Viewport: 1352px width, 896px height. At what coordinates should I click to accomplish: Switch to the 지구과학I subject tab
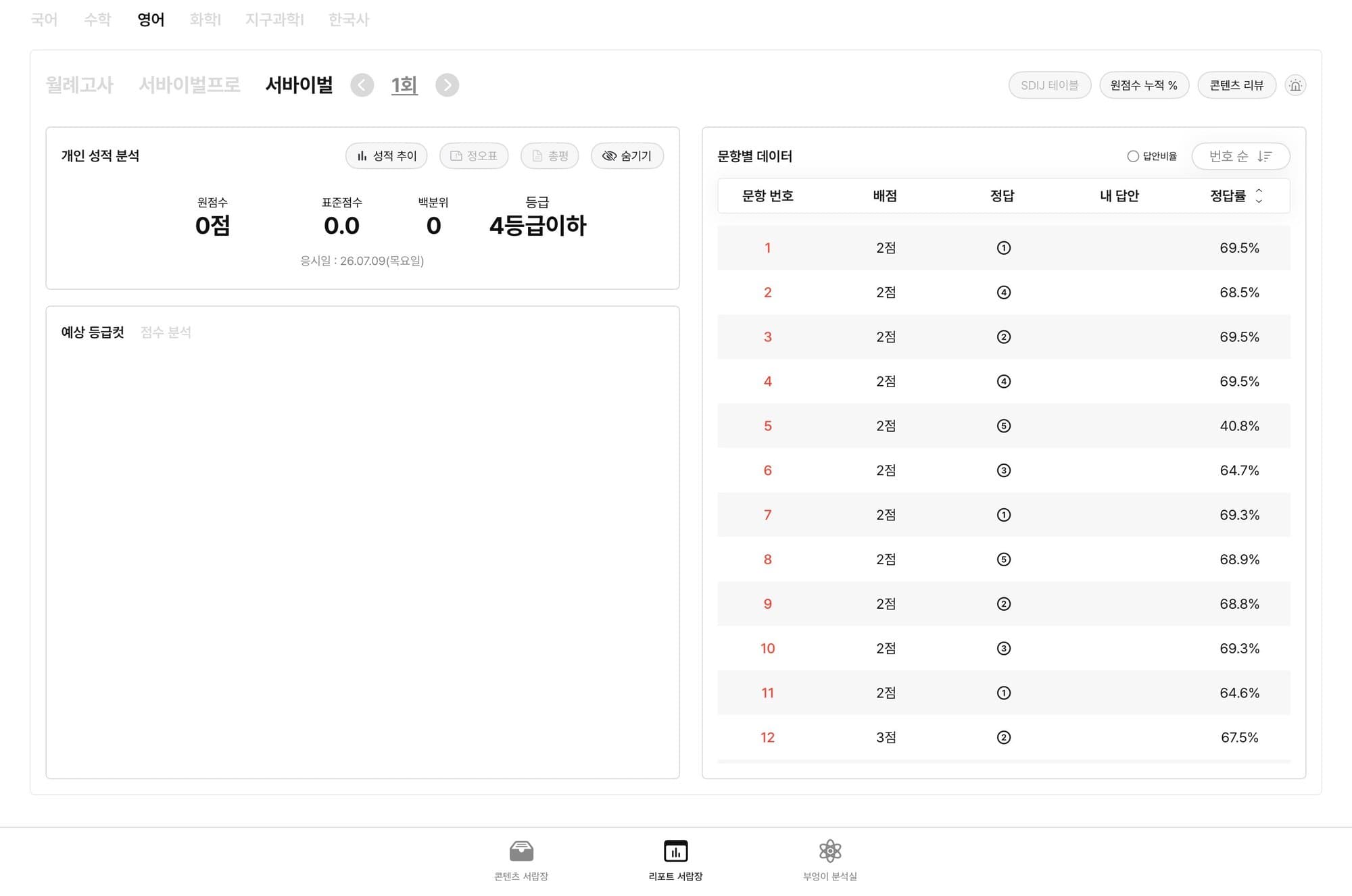[x=274, y=20]
